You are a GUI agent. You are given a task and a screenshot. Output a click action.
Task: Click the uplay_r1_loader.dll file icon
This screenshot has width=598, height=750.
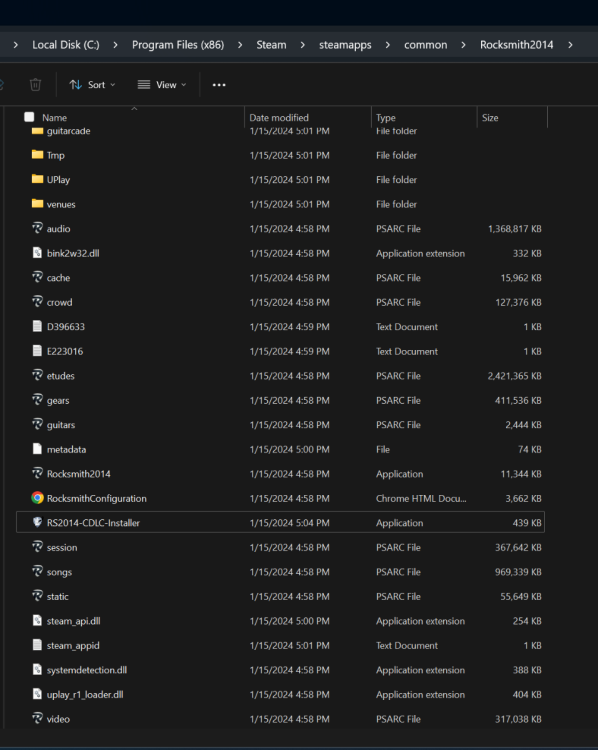click(x=37, y=694)
